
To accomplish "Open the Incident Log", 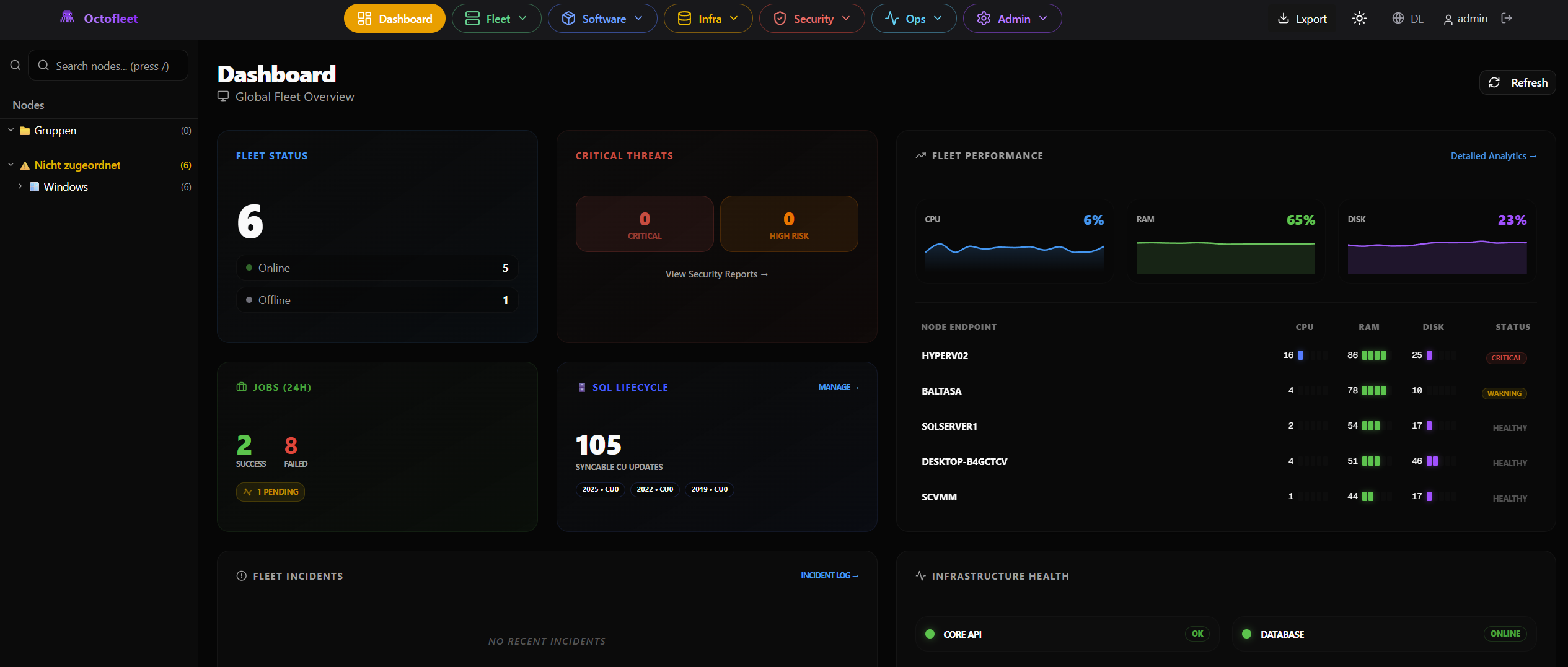I will [x=829, y=575].
